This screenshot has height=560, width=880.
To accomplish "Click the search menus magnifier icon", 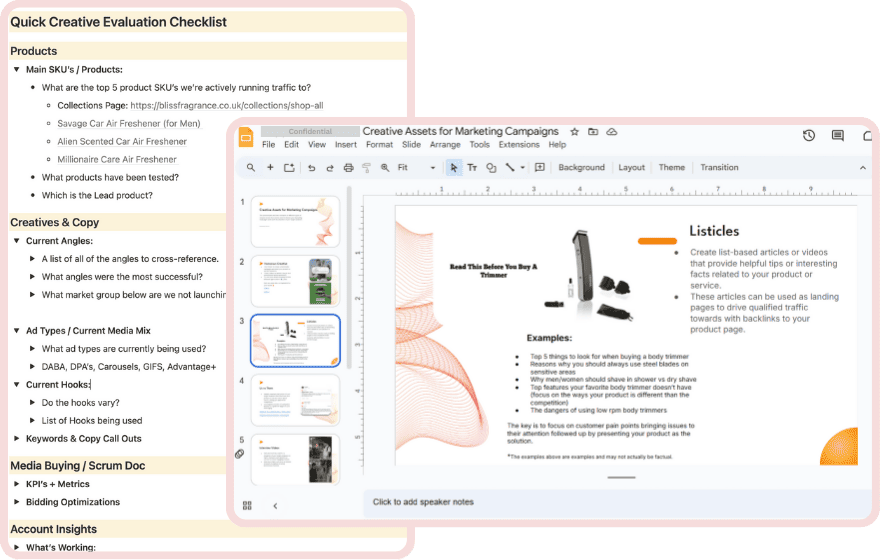I will coord(251,167).
